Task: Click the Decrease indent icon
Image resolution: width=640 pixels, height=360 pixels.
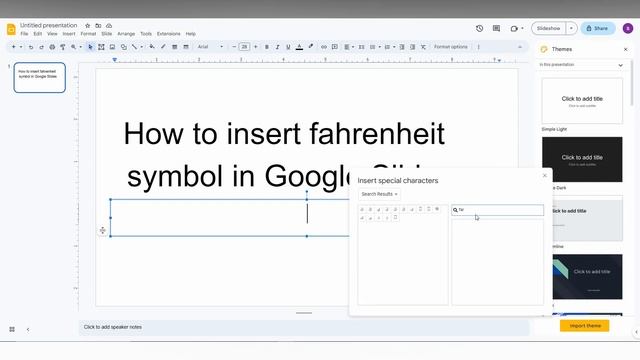Action: [x=402, y=47]
